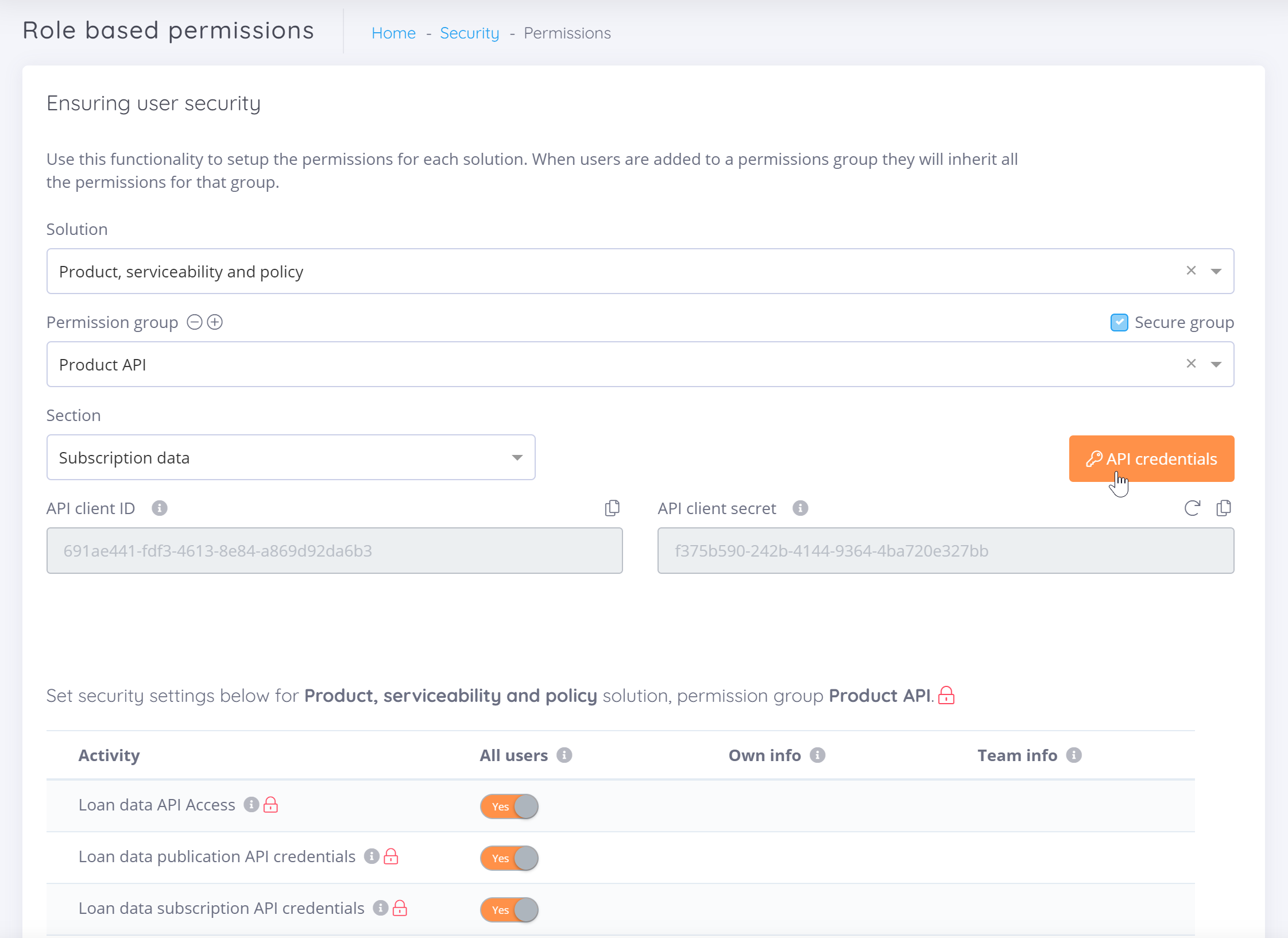Click the lock icon on Loan data API Access
1288x938 pixels.
(270, 805)
